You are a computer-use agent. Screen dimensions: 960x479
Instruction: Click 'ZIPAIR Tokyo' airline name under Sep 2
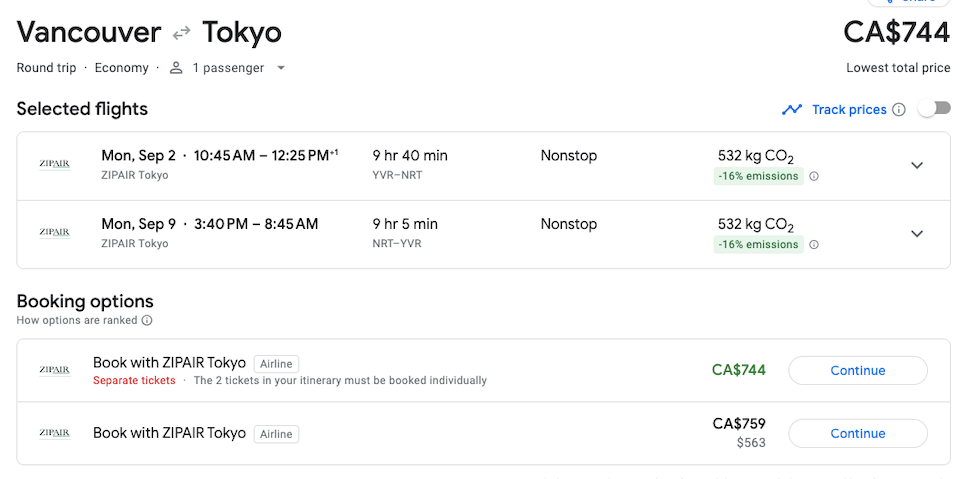click(x=135, y=175)
